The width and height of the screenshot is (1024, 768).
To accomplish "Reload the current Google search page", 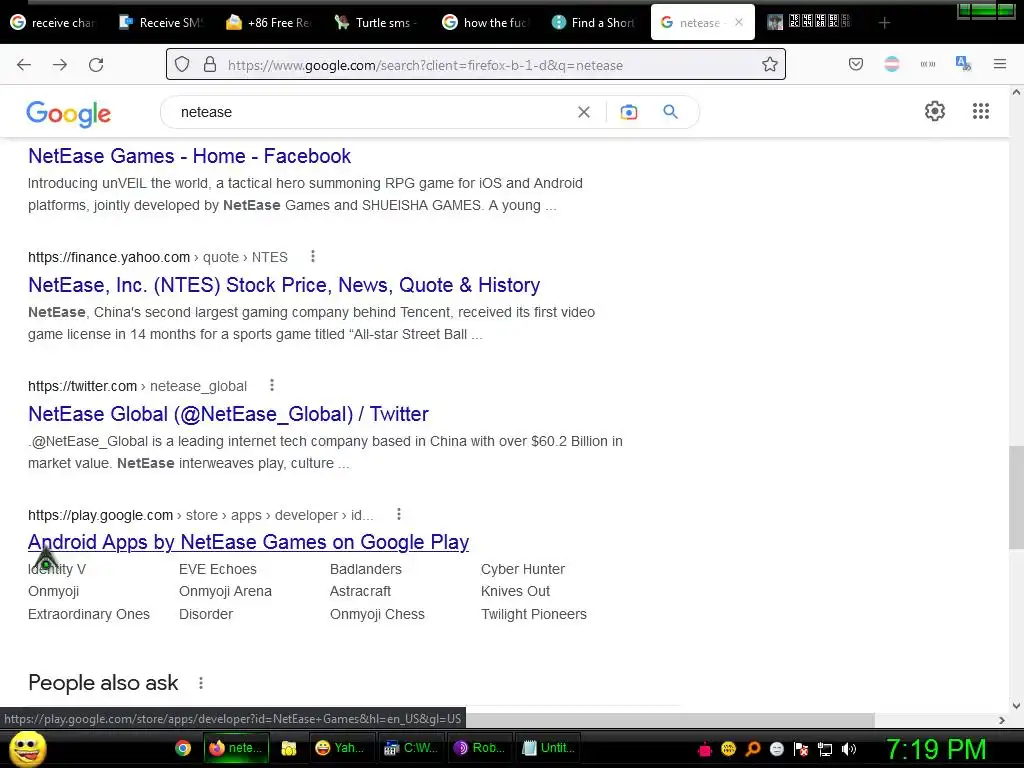I will 96,65.
